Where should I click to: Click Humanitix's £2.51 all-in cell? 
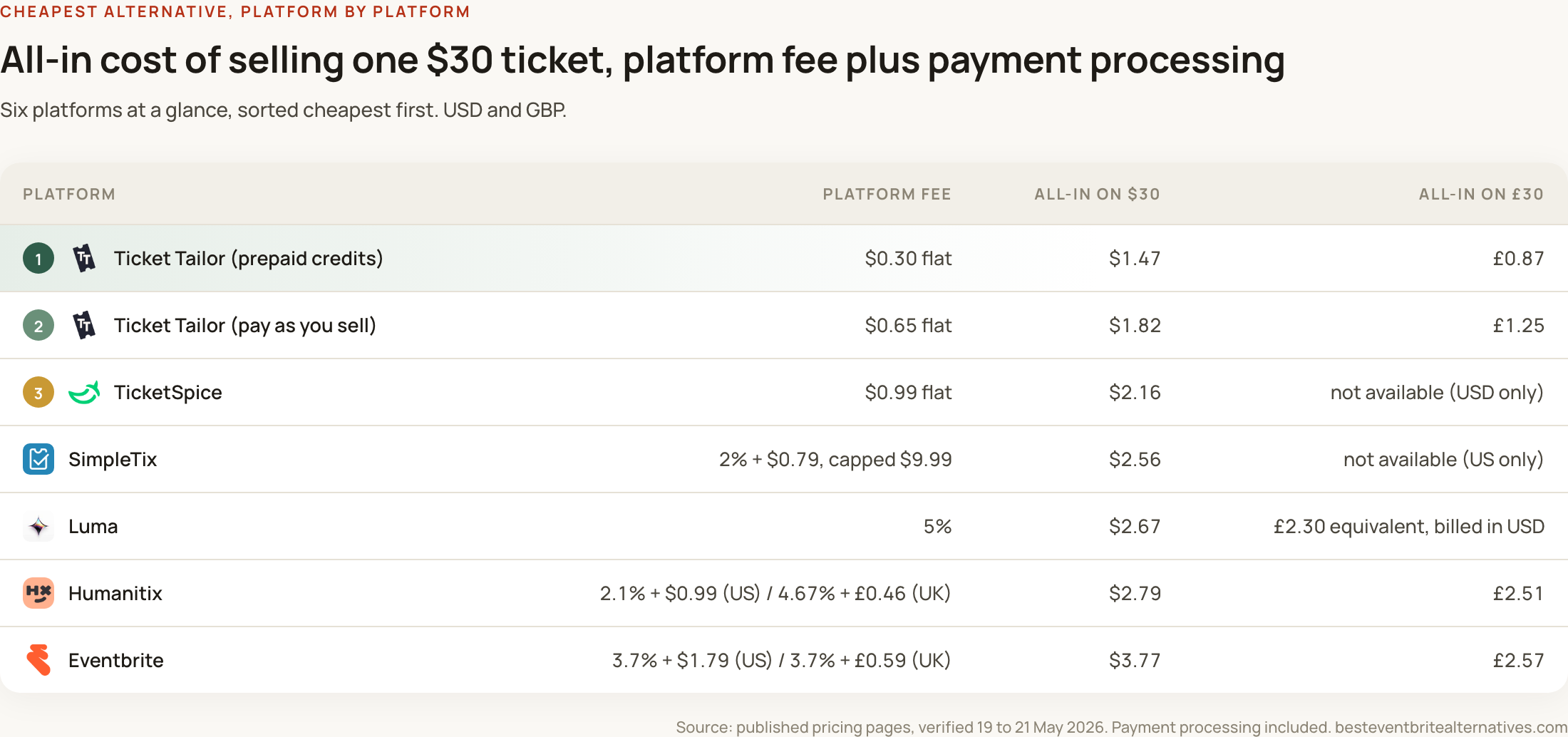click(1518, 593)
